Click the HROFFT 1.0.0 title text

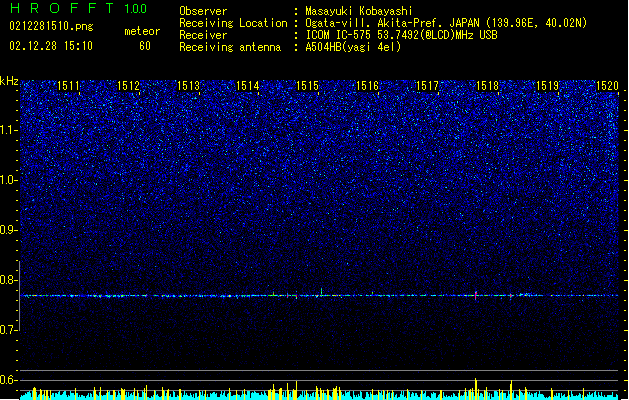[79, 8]
